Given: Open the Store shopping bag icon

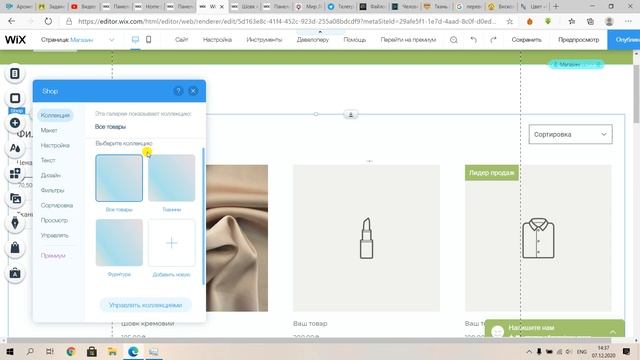Looking at the screenshot, I should coord(15,248).
